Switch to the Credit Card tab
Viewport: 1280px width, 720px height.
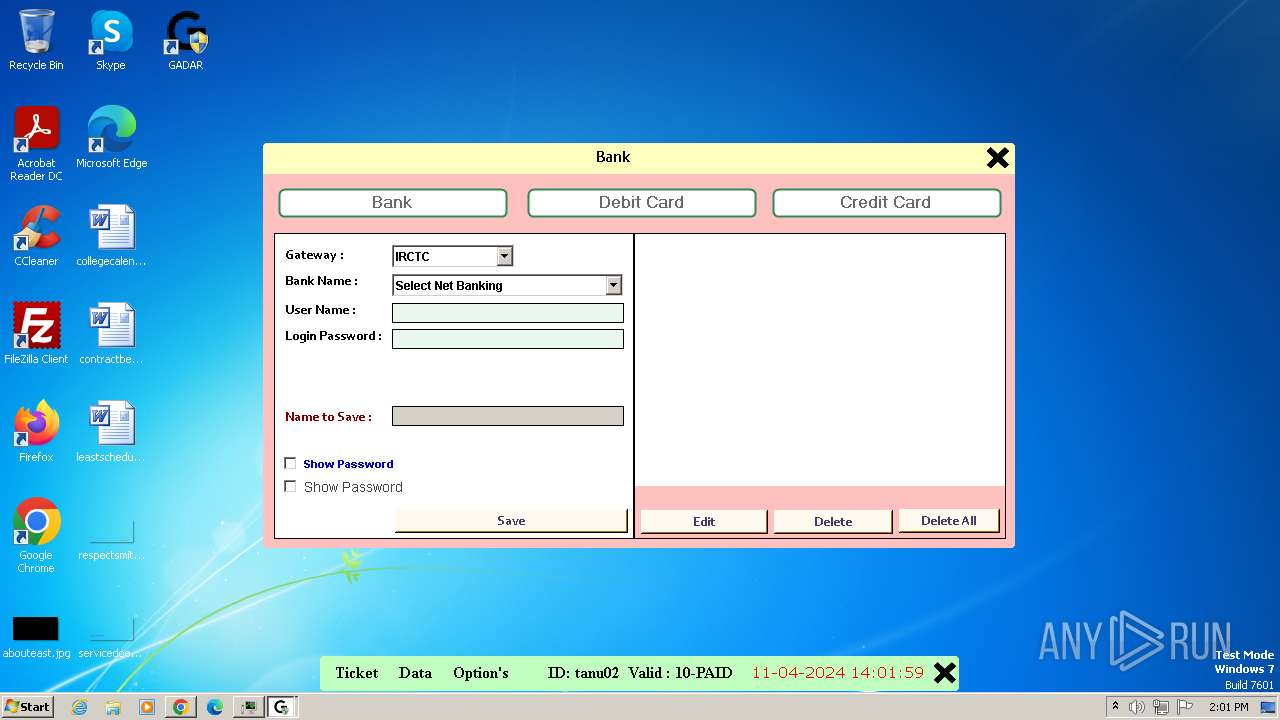(x=887, y=202)
